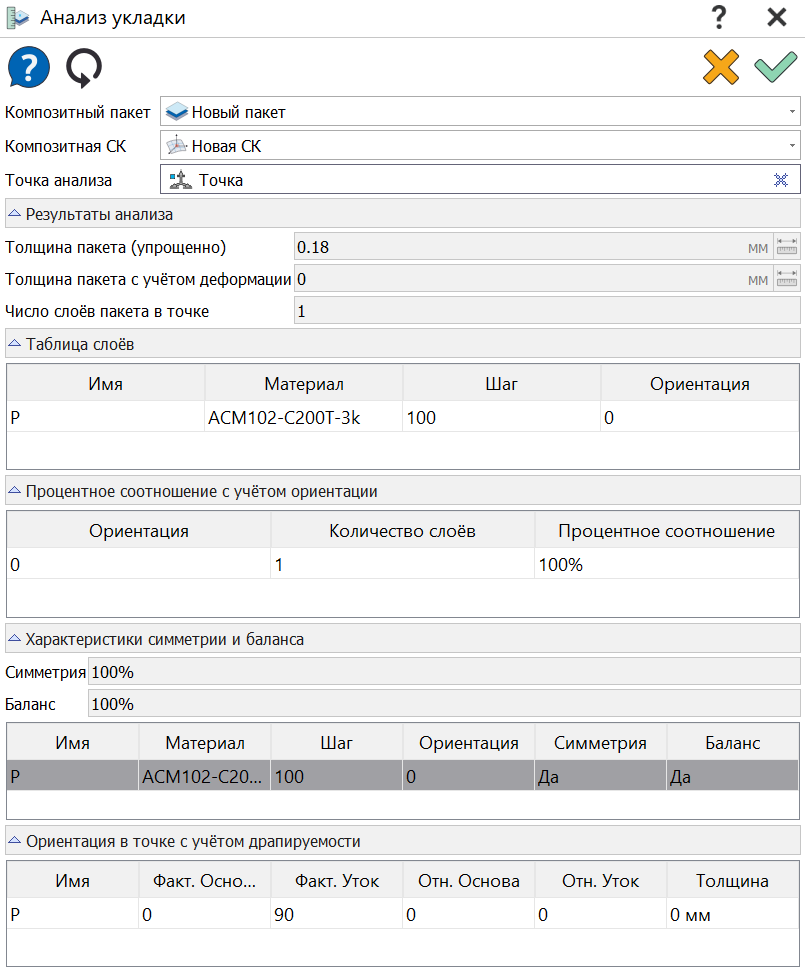805x973 pixels.
Task: Click the Шаг header in layer table
Action: tap(501, 383)
